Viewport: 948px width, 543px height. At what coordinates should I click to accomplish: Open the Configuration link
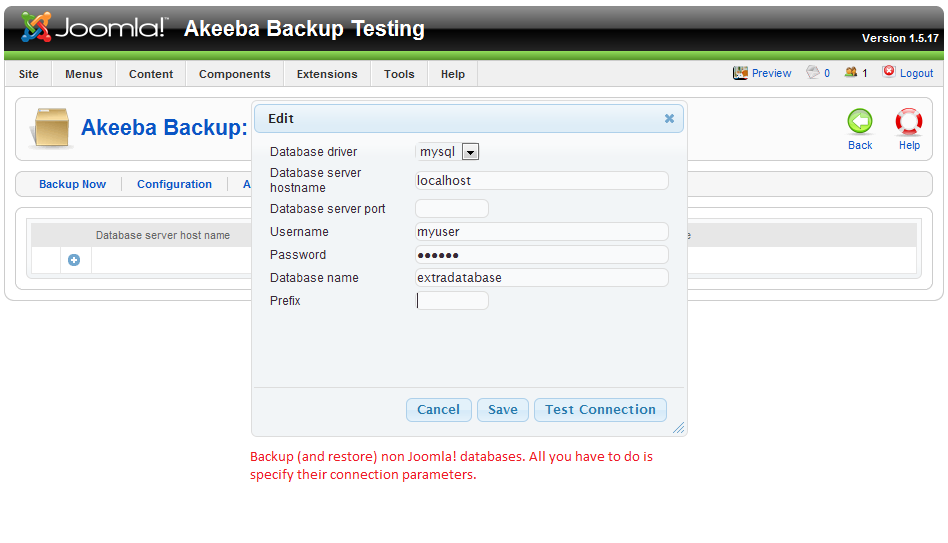[174, 184]
